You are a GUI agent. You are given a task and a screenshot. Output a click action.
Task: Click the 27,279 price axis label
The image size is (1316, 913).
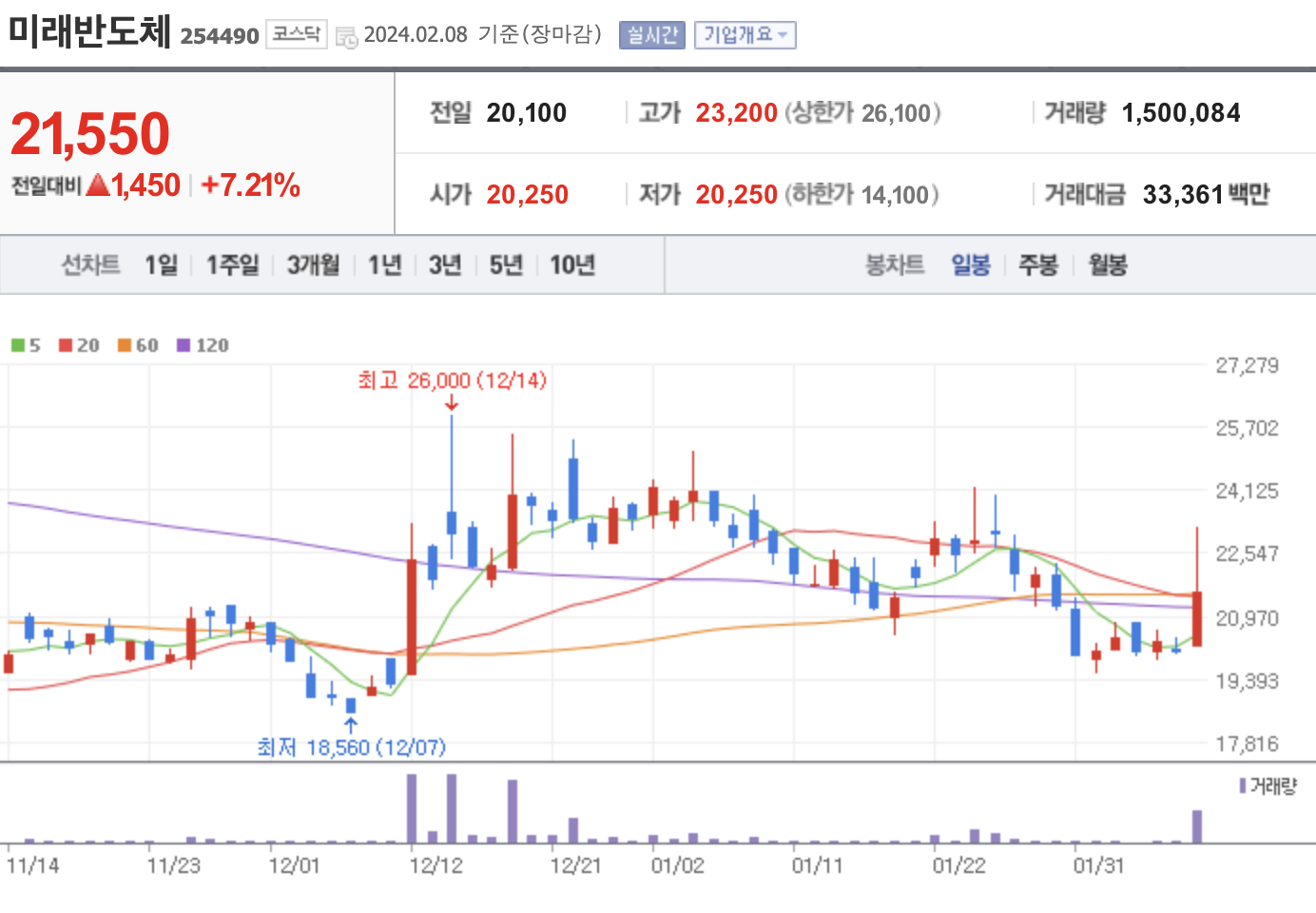click(1248, 365)
